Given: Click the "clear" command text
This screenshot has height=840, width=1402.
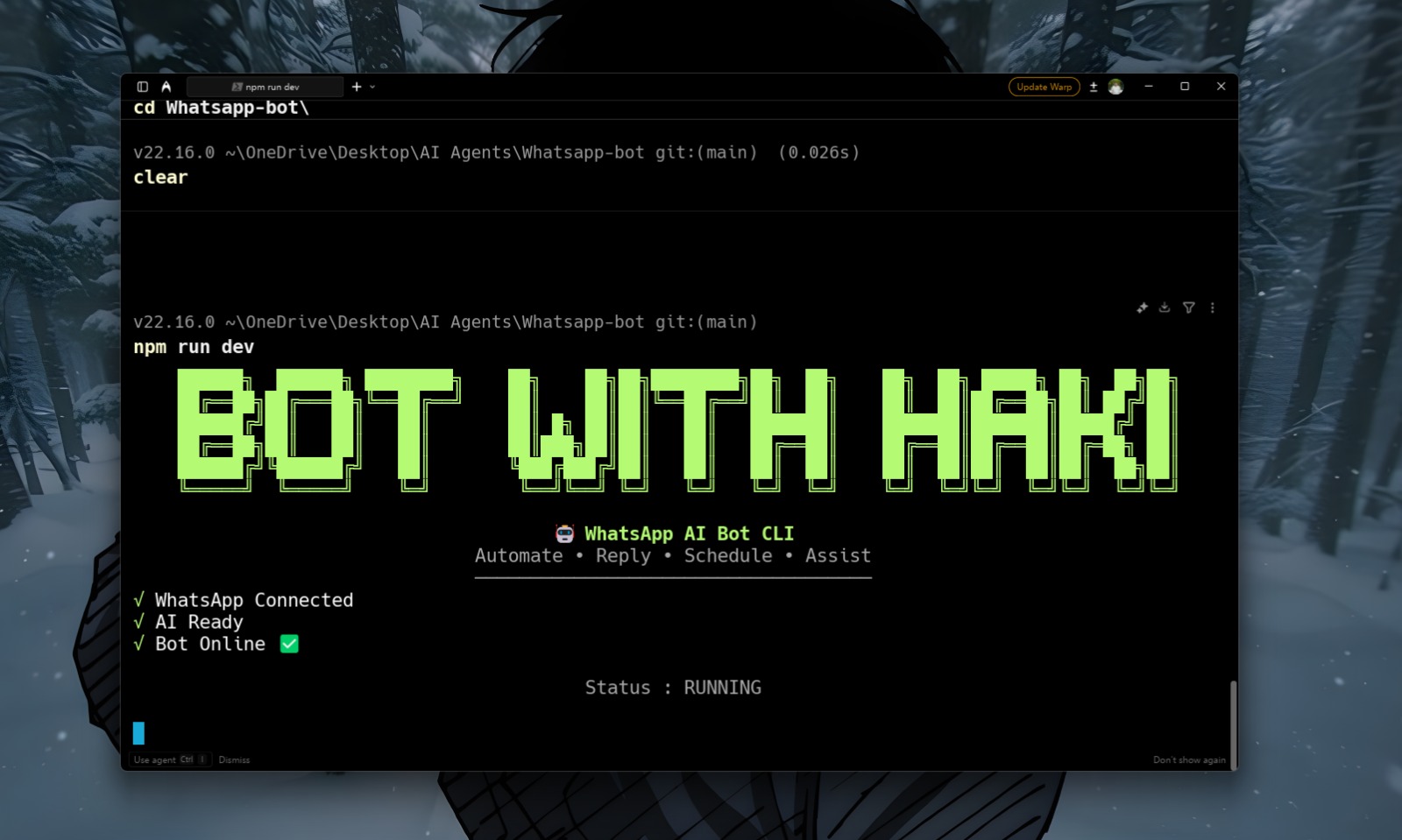Looking at the screenshot, I should (160, 177).
